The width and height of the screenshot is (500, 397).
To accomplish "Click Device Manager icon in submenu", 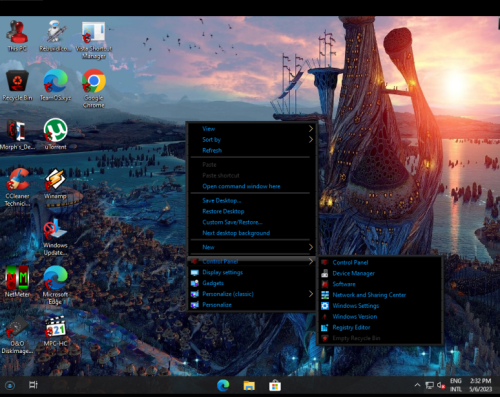I will pyautogui.click(x=325, y=273).
